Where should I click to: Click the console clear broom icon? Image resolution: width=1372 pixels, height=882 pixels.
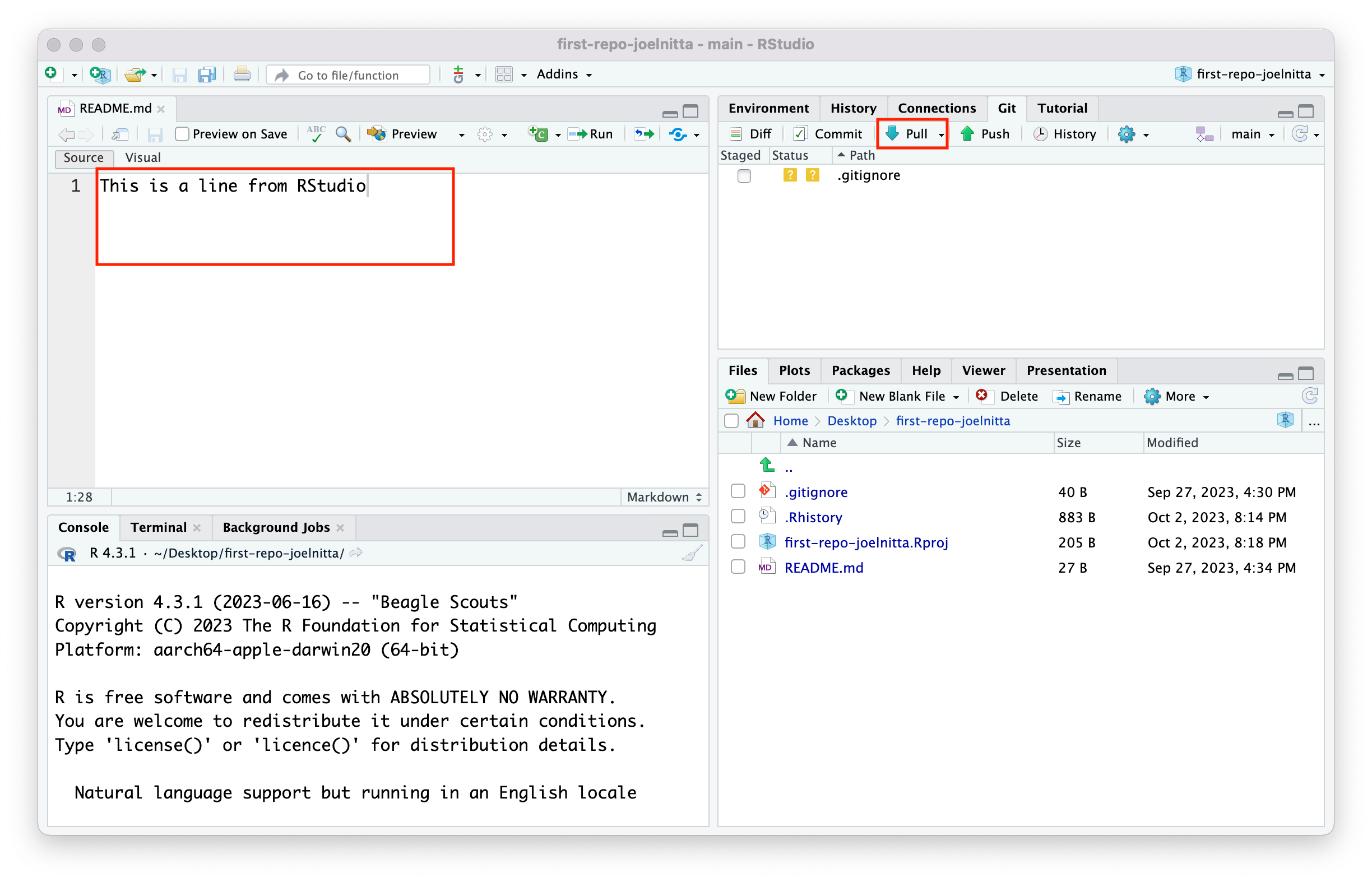pyautogui.click(x=692, y=553)
